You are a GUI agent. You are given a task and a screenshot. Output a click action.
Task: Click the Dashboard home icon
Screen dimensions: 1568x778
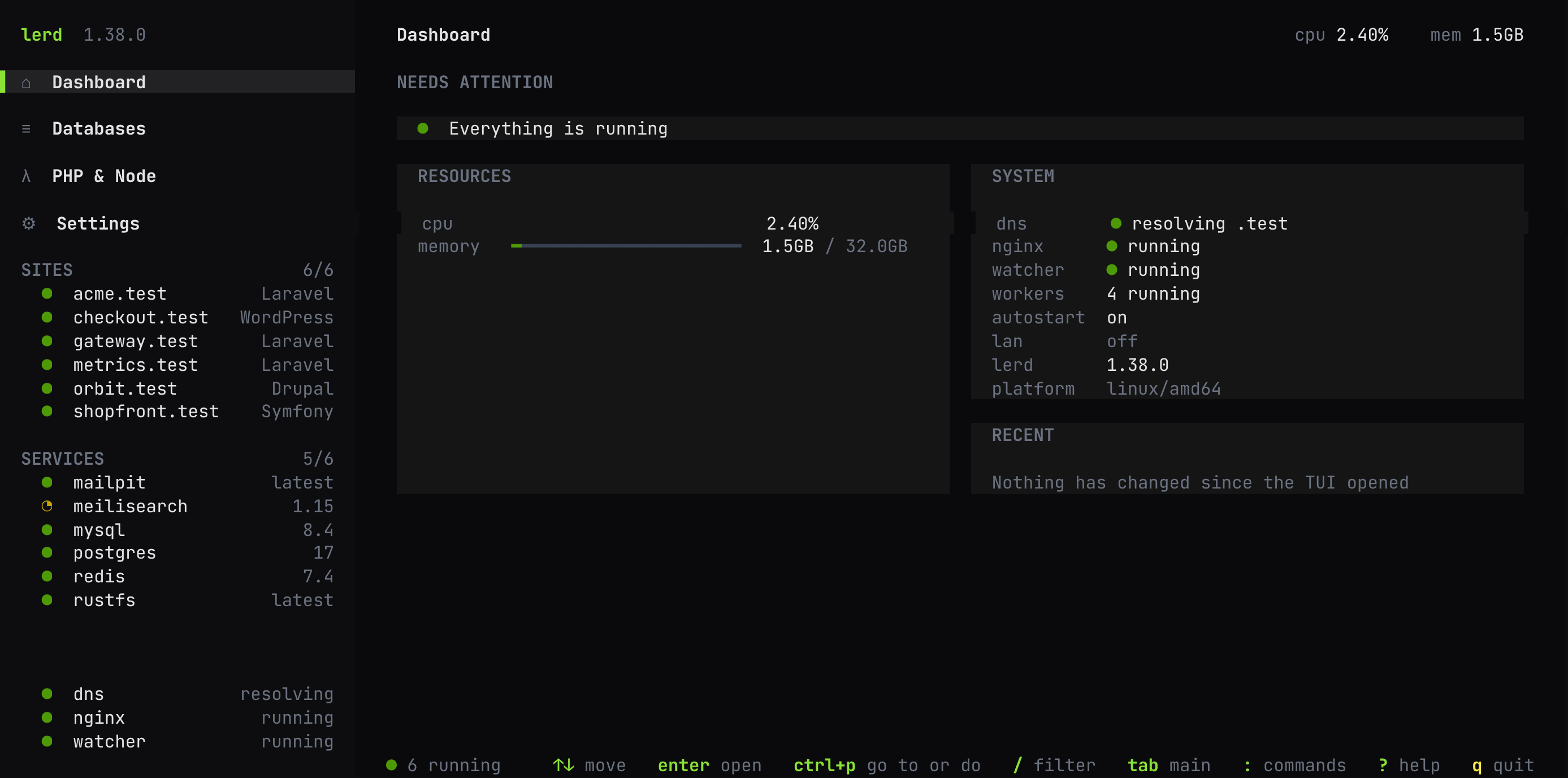pyautogui.click(x=26, y=83)
